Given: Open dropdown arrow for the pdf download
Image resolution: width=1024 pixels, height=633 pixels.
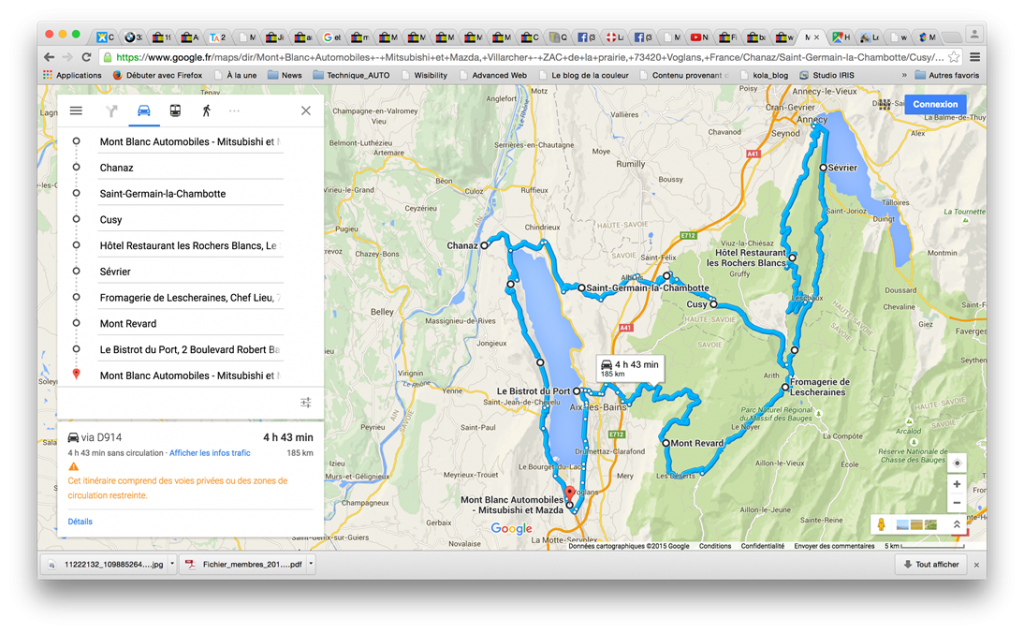Looking at the screenshot, I should point(311,564).
